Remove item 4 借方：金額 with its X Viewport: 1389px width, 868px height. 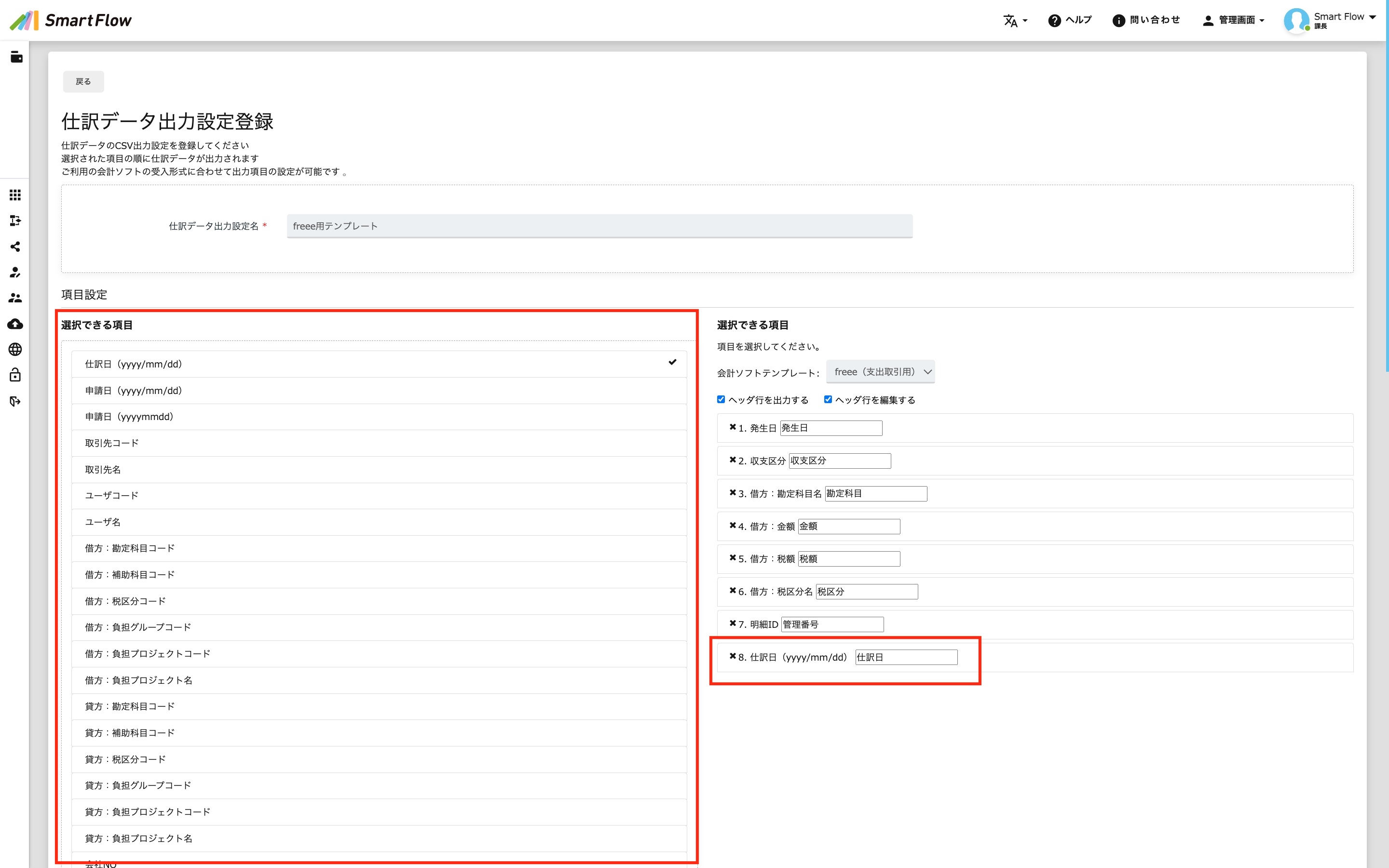733,525
